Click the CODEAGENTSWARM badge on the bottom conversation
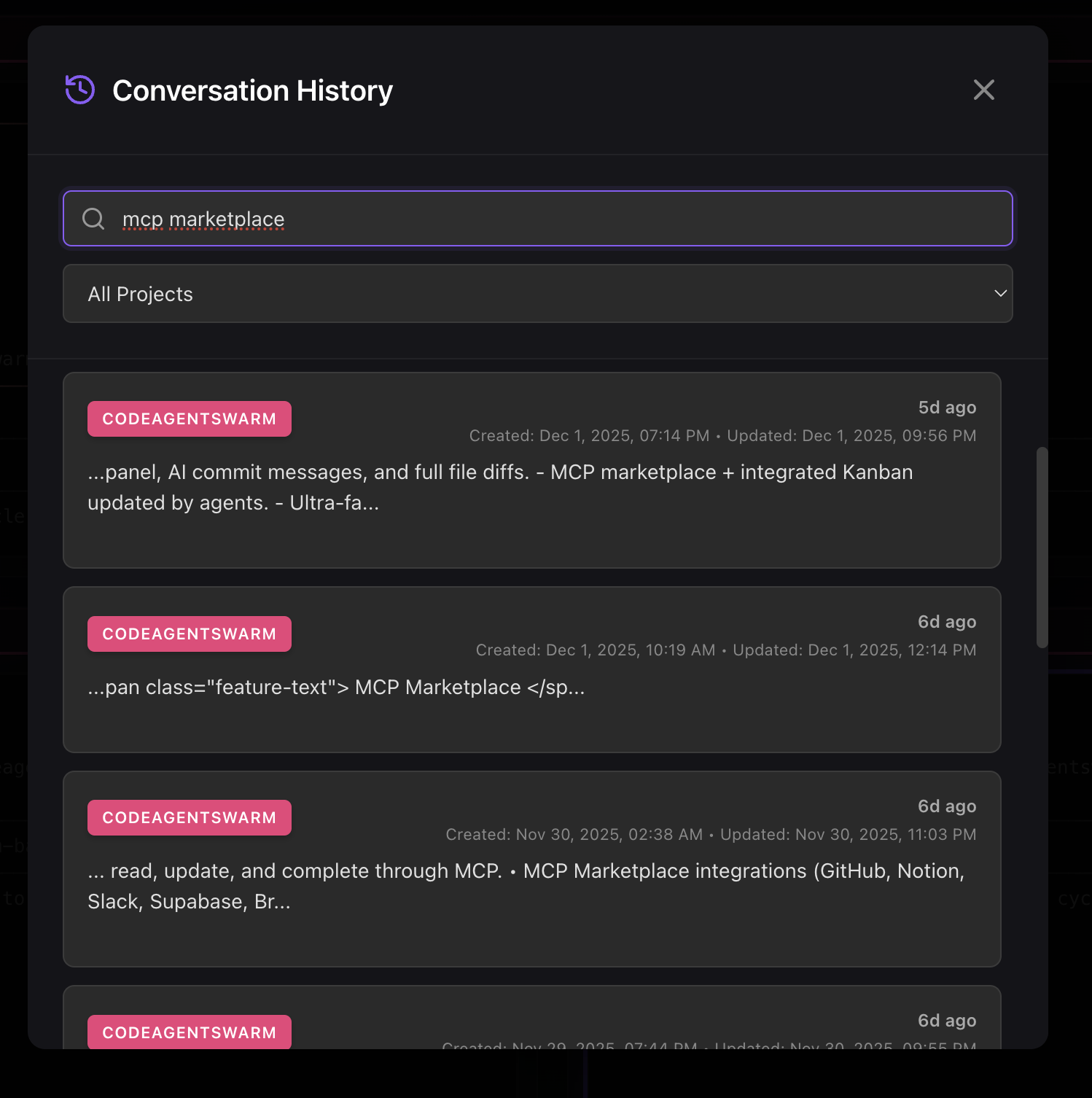The width and height of the screenshot is (1092, 1098). 189,1032
